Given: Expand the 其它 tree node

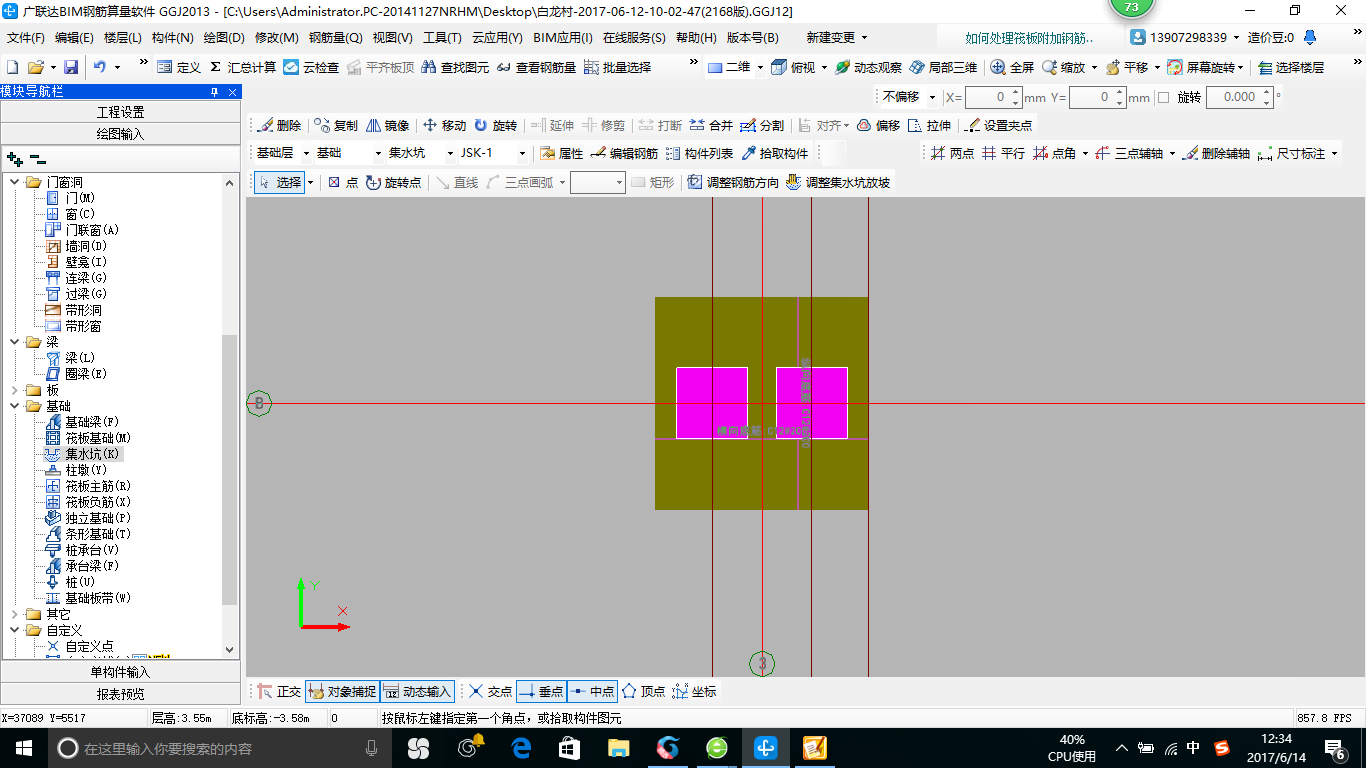Looking at the screenshot, I should 15,614.
